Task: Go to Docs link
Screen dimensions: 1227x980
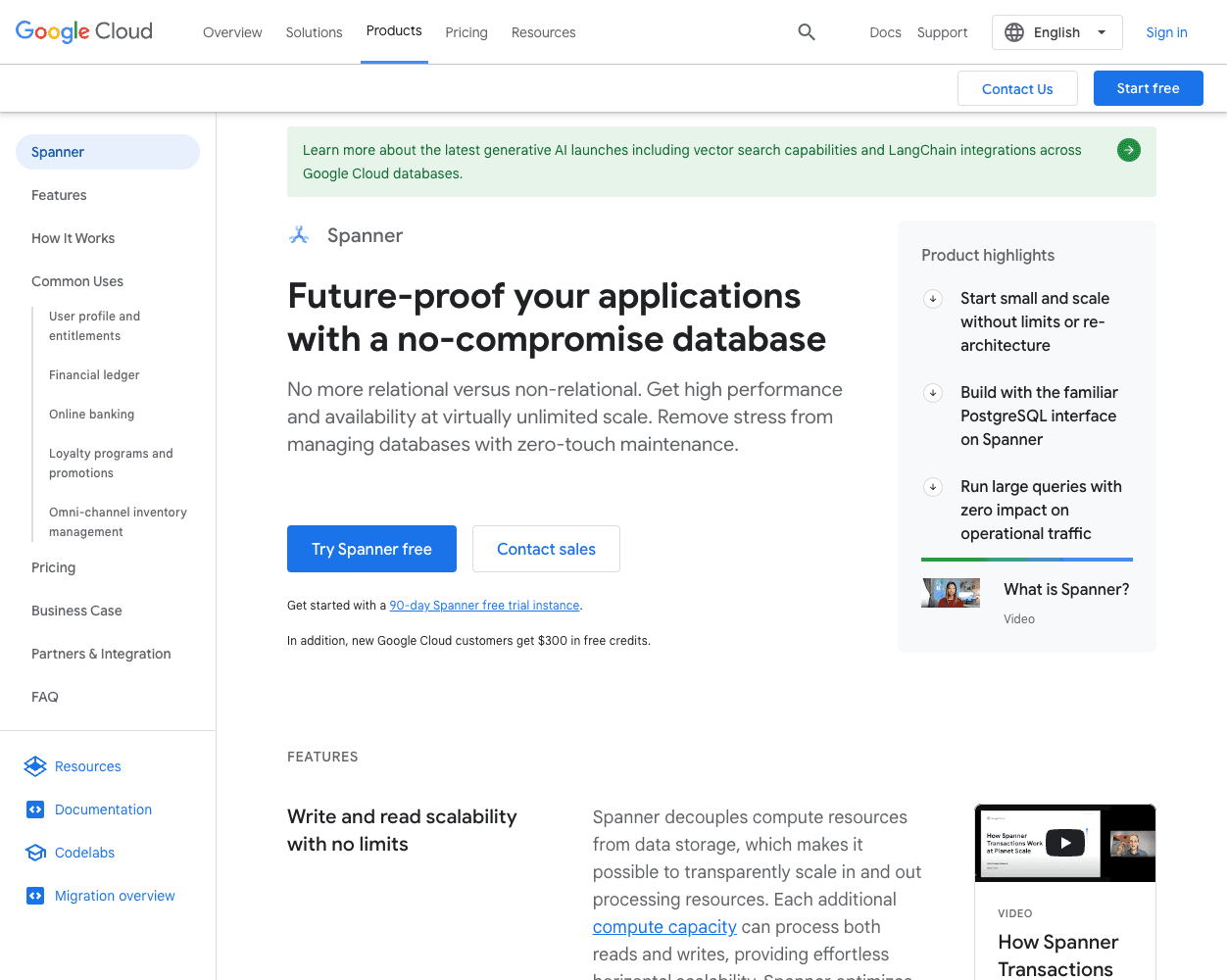Action: (885, 32)
